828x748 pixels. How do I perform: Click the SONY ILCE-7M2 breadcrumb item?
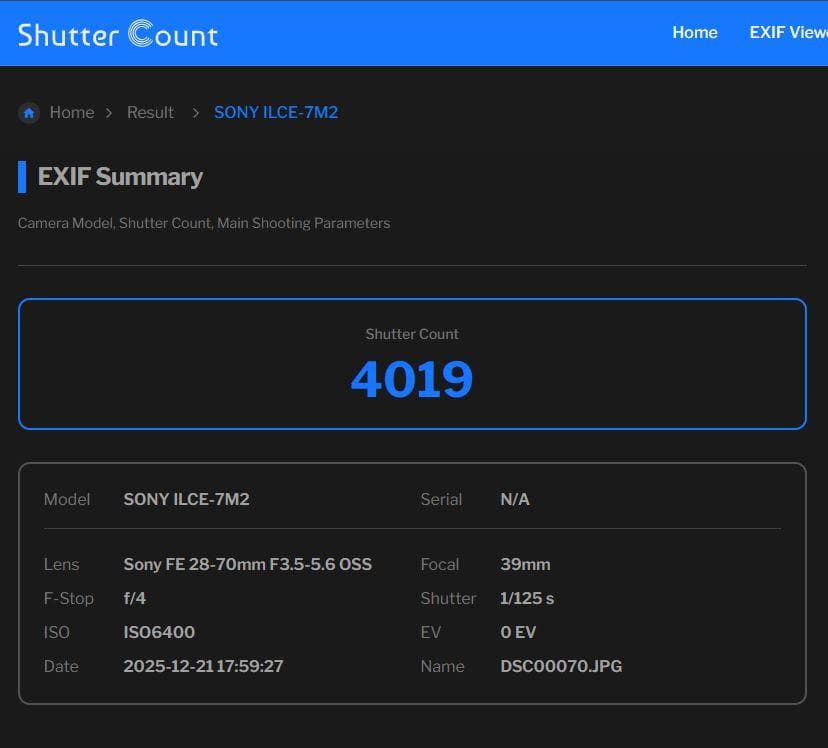(276, 113)
